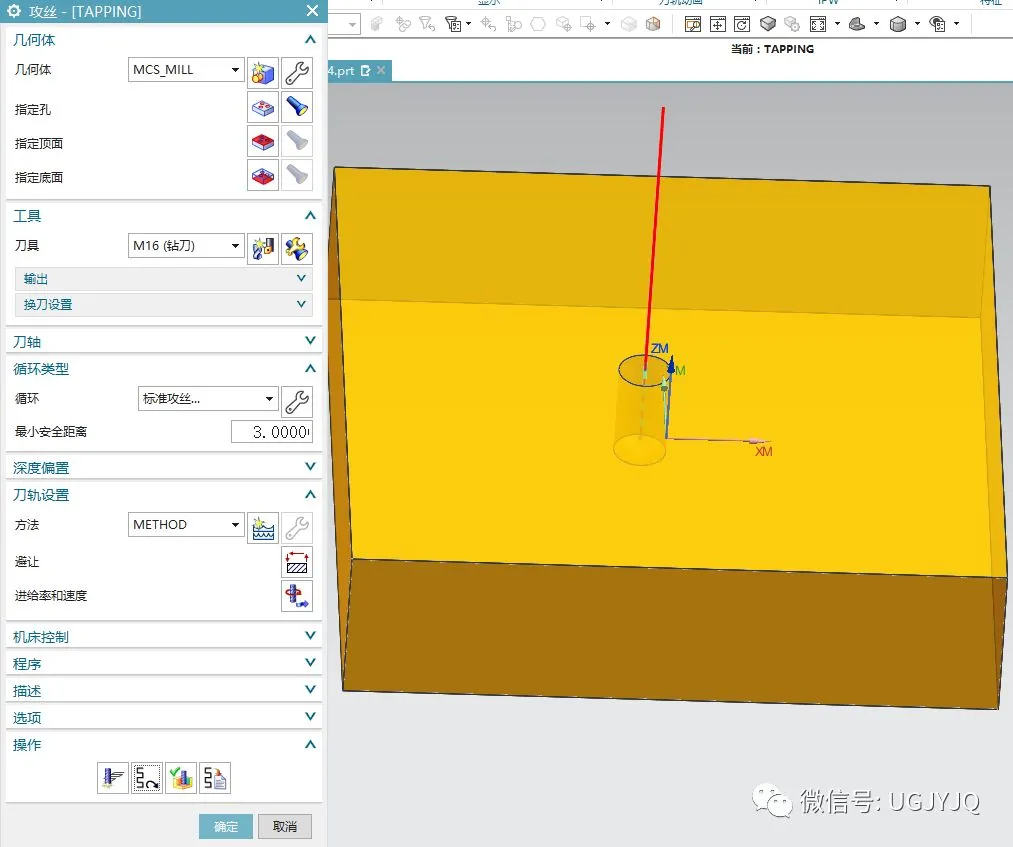Screen dimensions: 1013x847
Task: Confirm the dialog with 确定
Action: click(225, 826)
